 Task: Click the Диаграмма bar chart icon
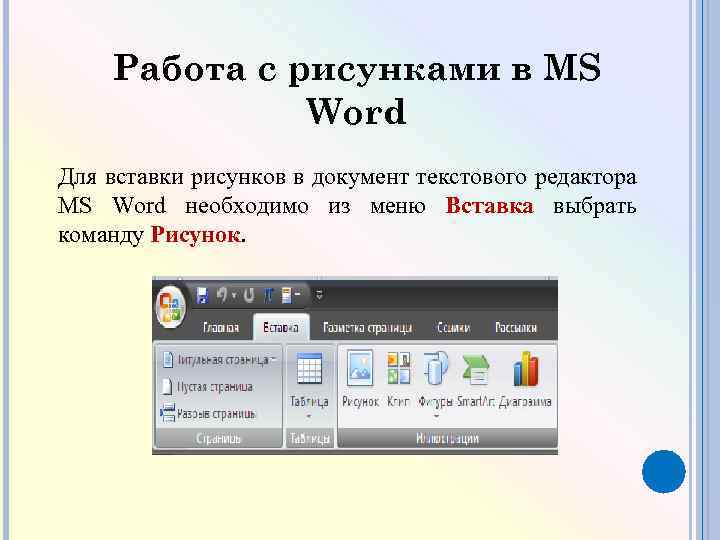tap(525, 368)
